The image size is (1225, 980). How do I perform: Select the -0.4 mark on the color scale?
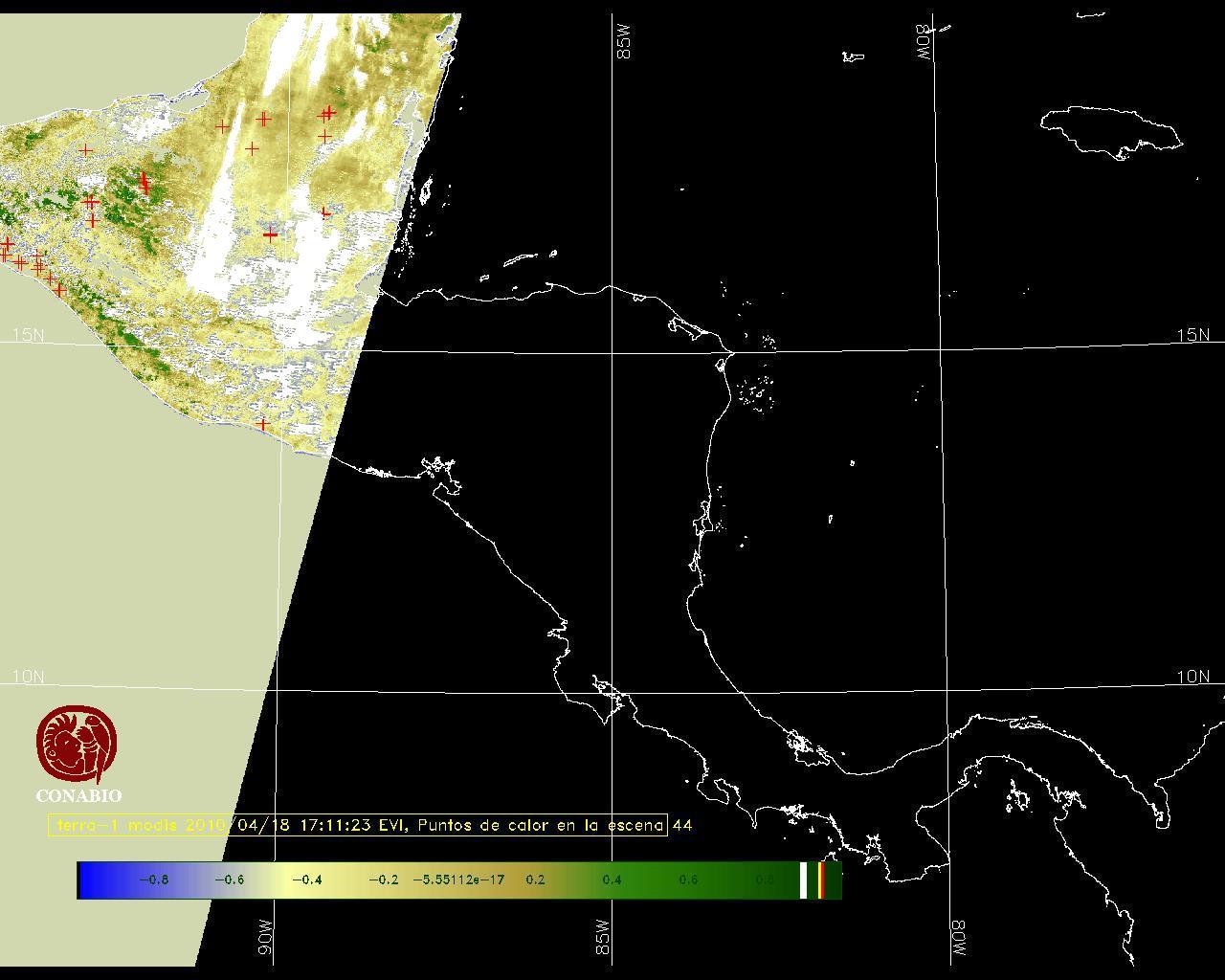306,880
